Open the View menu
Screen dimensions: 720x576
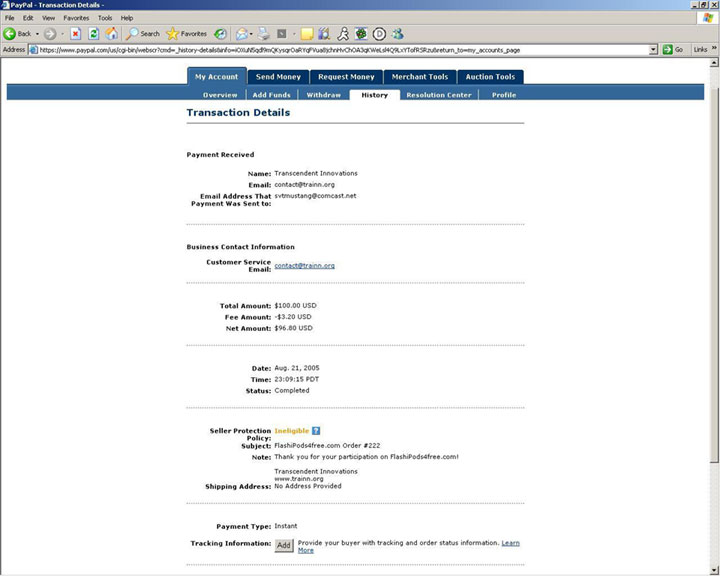[x=48, y=18]
